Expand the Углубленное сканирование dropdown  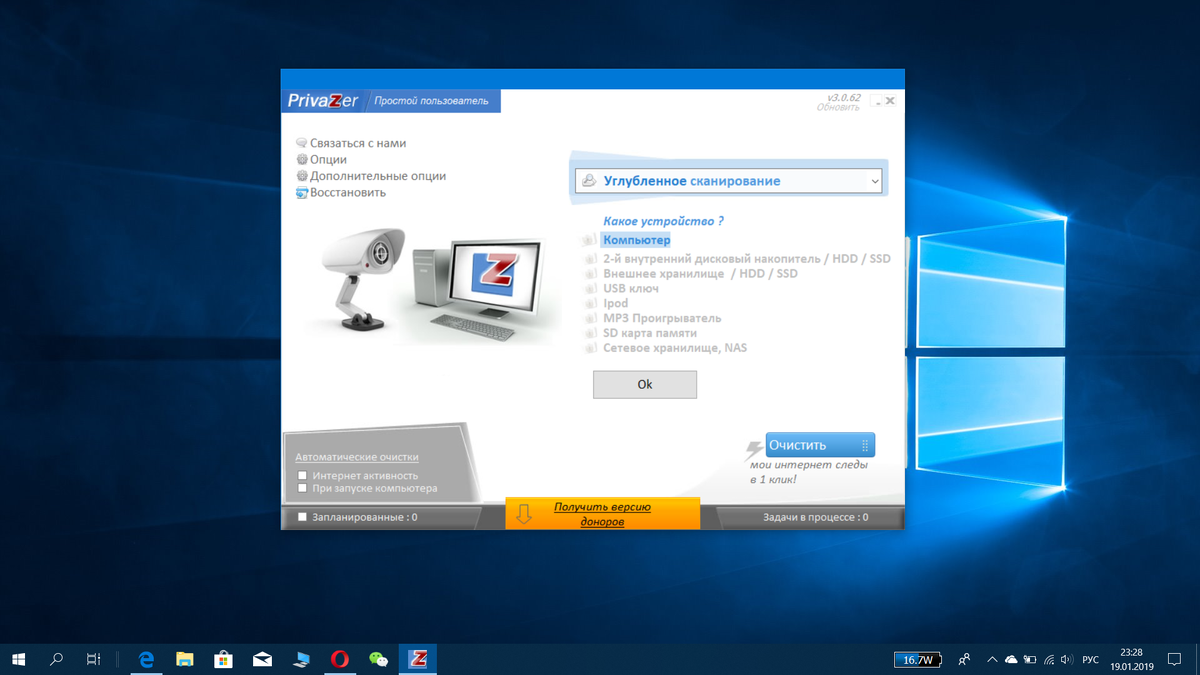click(729, 181)
